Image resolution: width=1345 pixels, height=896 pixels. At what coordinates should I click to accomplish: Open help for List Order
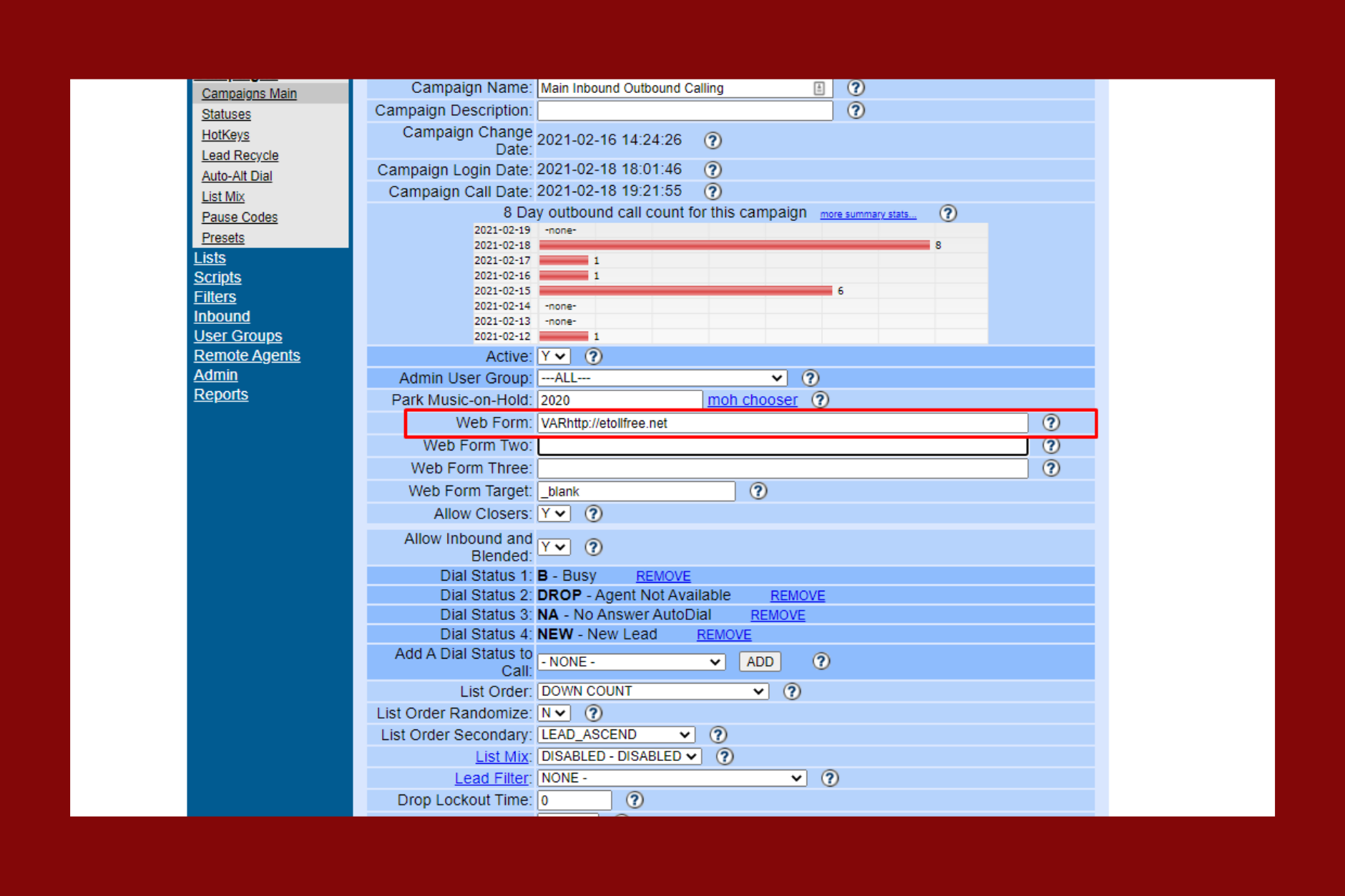coord(791,691)
